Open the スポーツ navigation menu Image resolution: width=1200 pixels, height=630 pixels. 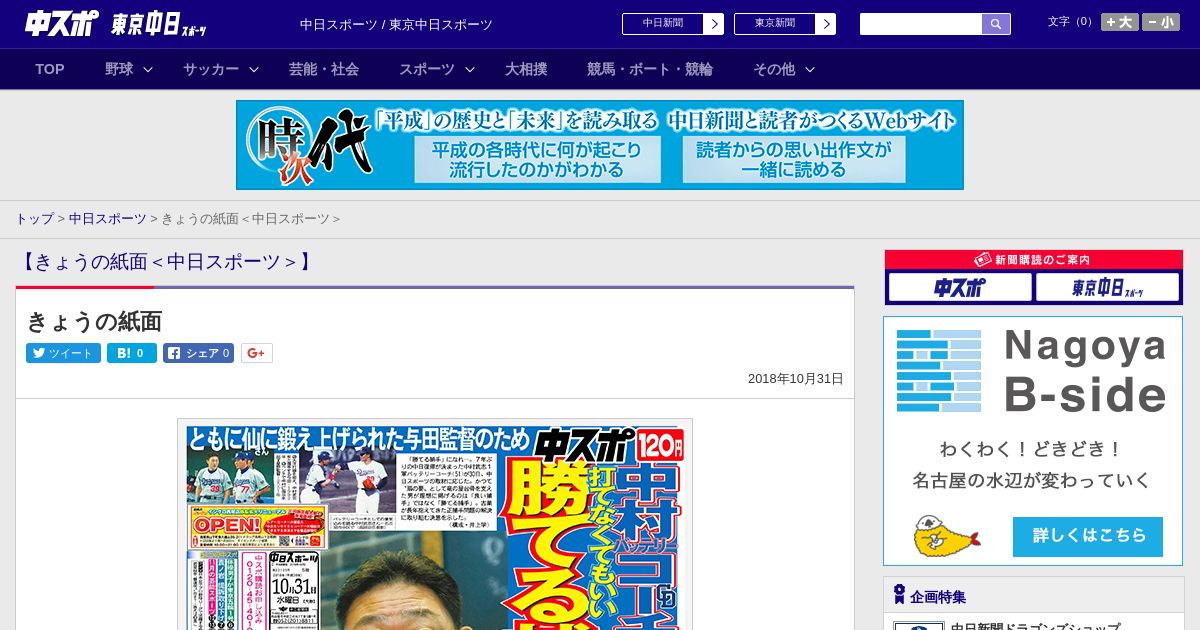427,69
